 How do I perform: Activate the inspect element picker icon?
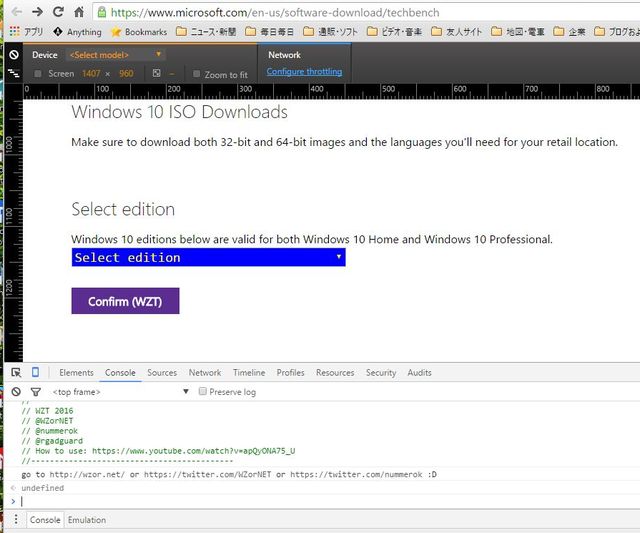tap(16, 372)
